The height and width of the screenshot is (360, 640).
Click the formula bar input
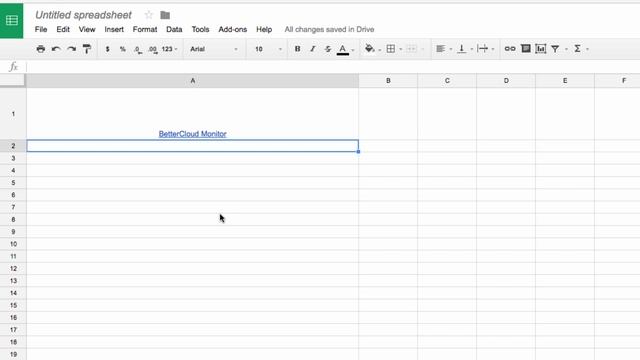333,67
